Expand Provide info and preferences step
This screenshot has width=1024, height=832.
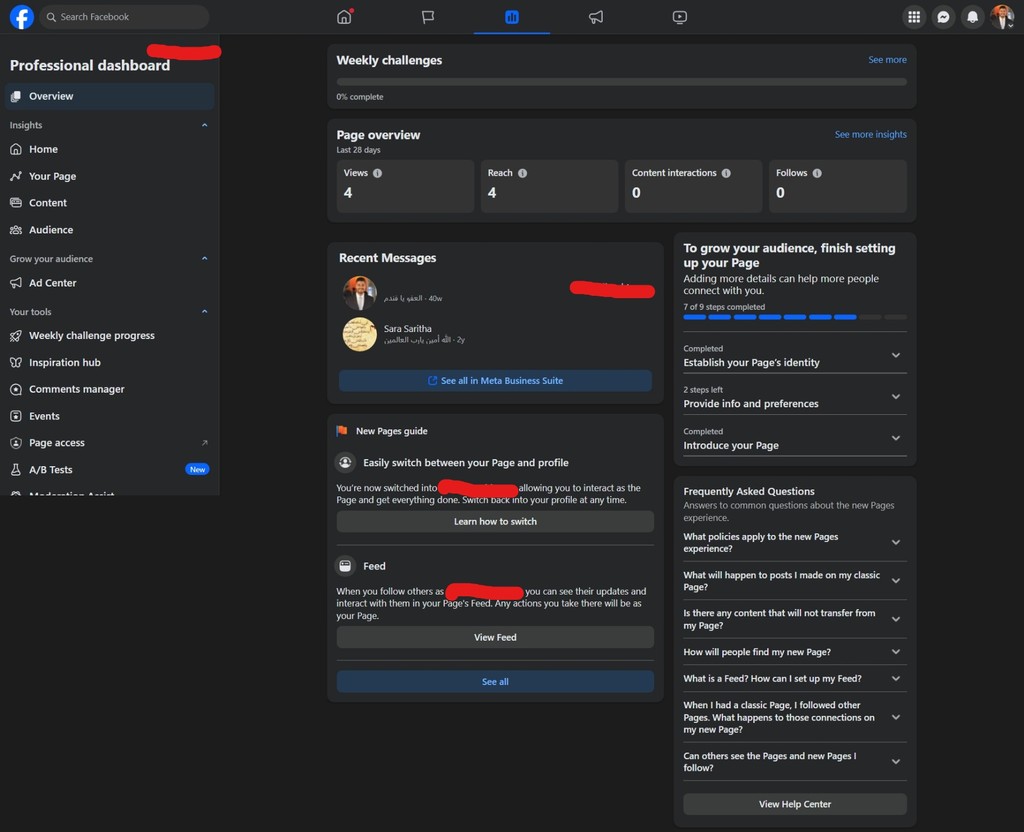pyautogui.click(x=895, y=397)
